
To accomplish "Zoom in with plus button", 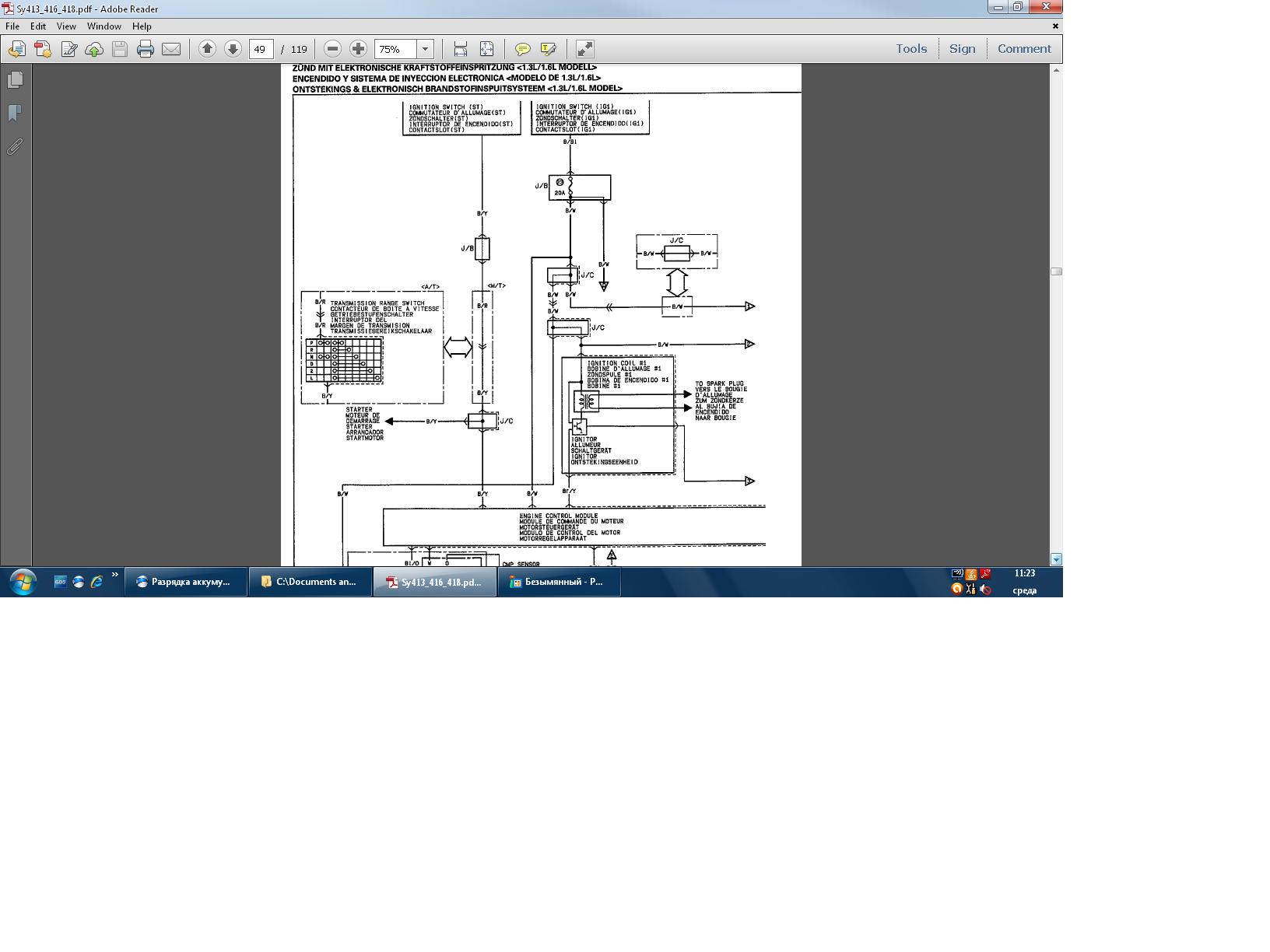I will coord(358,49).
